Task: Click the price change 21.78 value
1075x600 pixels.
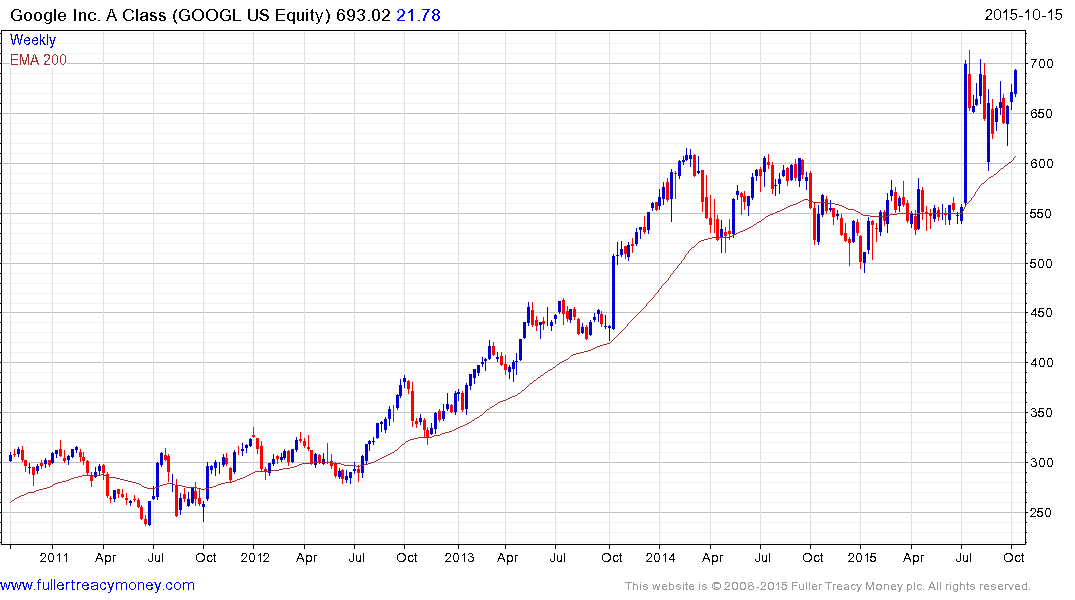Action: click(x=418, y=15)
